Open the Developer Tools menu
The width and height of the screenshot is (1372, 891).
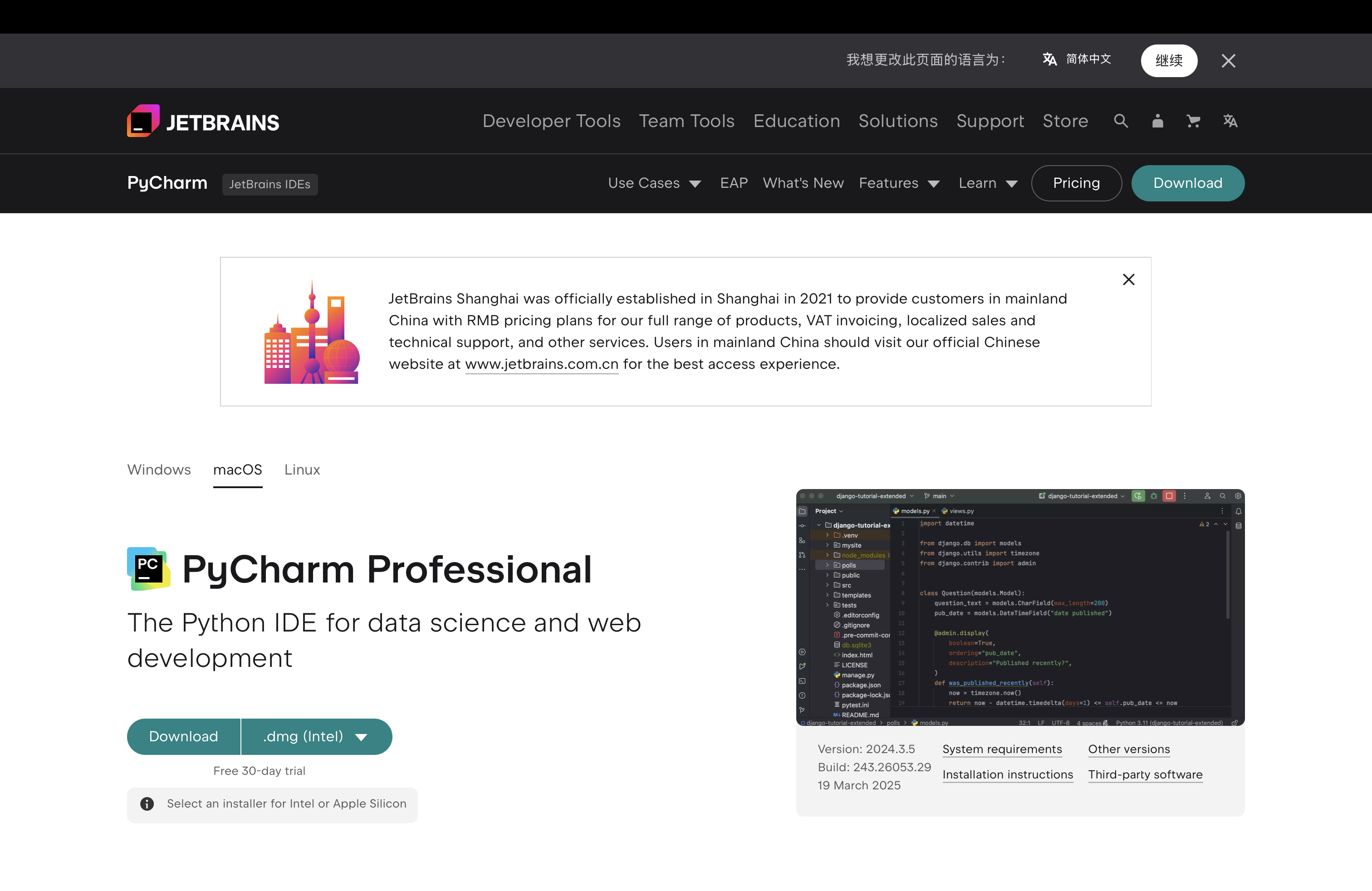(551, 121)
